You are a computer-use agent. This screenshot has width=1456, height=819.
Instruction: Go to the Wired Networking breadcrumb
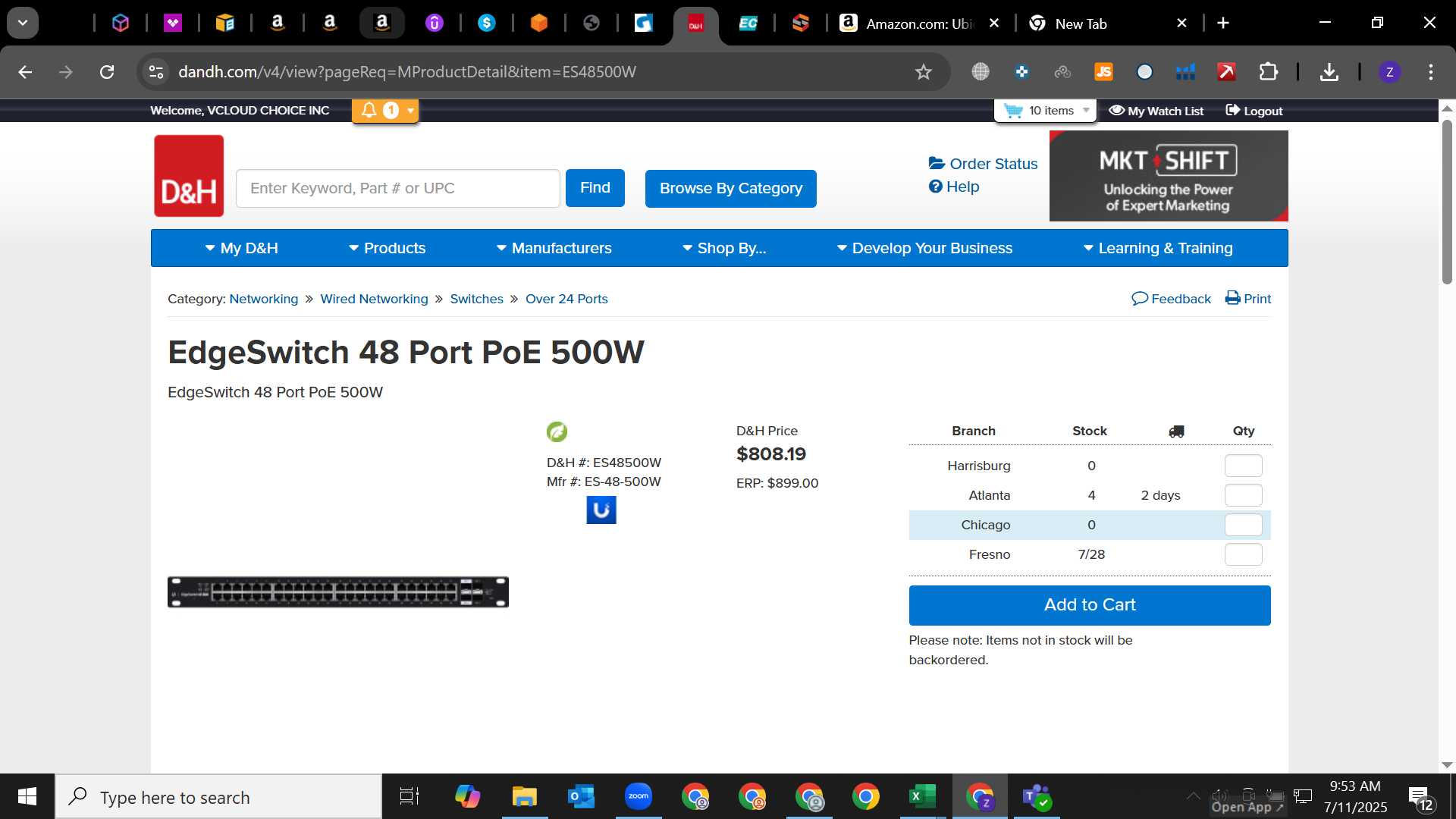point(374,299)
